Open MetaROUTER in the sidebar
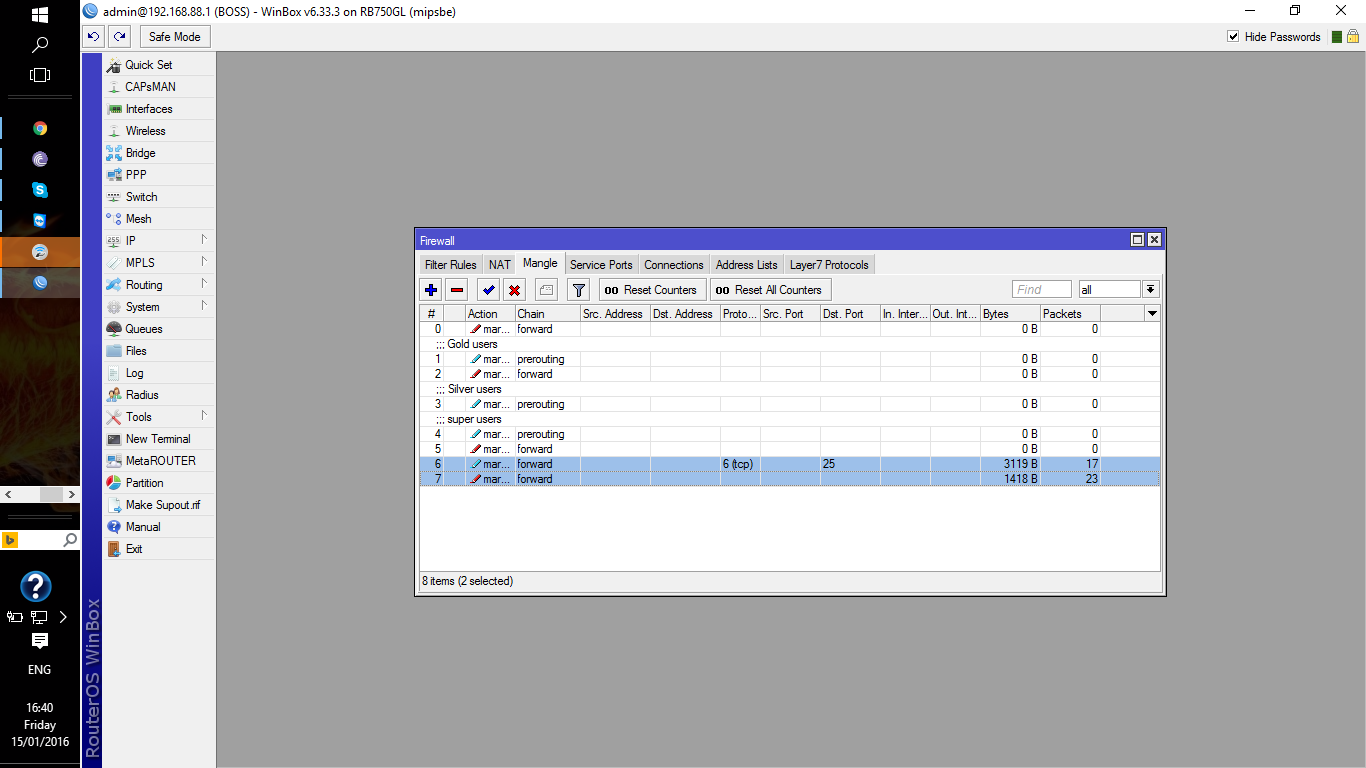Viewport: 1366px width, 768px height. tap(159, 461)
